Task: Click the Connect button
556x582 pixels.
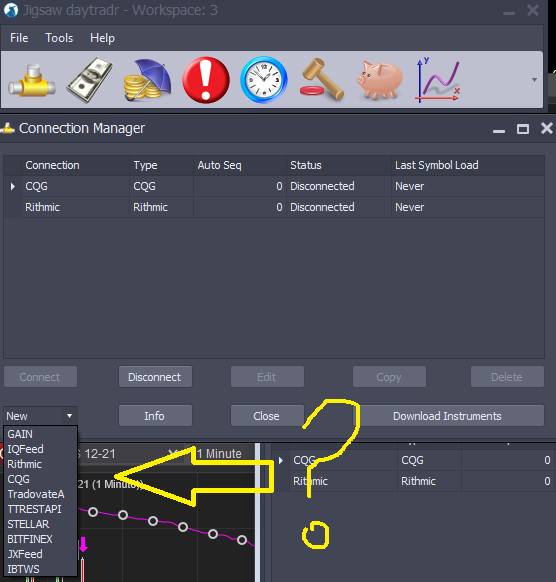Action: point(40,377)
